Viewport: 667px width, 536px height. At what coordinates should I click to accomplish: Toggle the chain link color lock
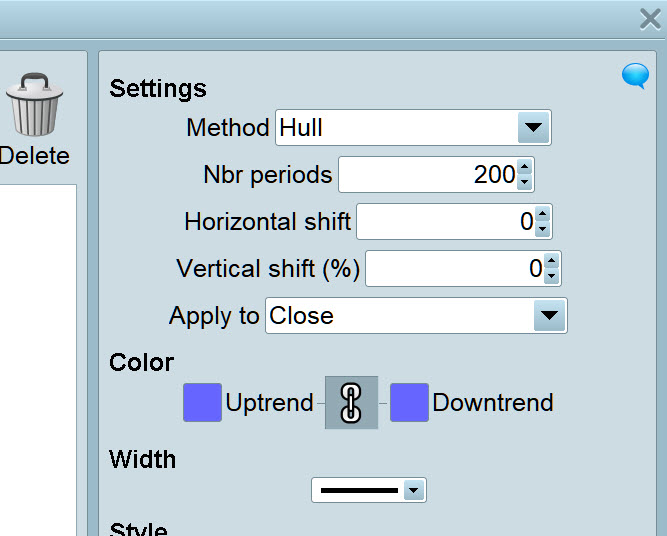click(351, 403)
